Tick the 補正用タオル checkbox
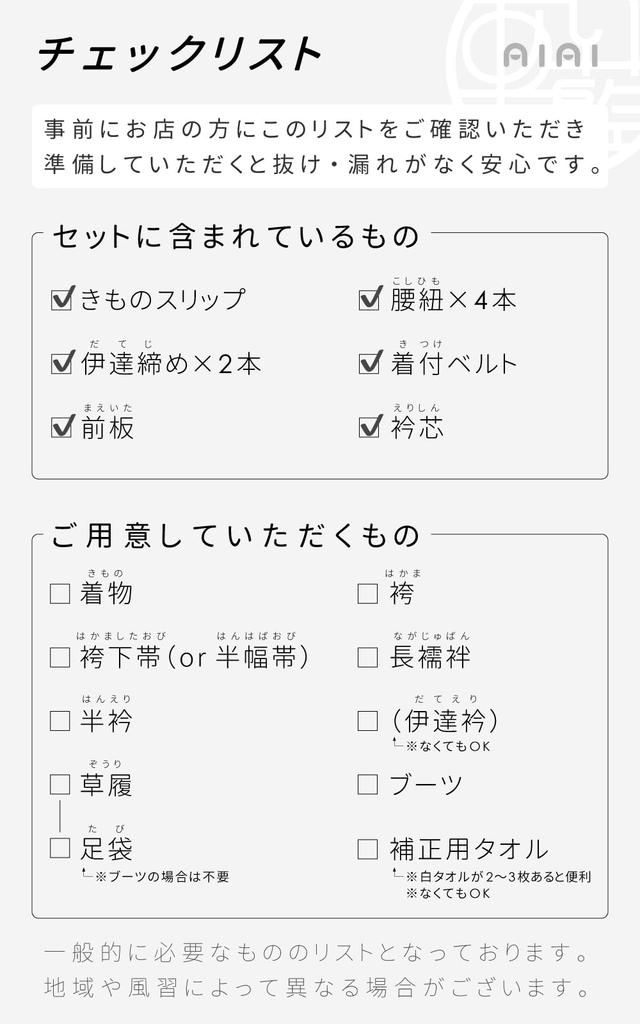The image size is (640, 1024). 368,849
